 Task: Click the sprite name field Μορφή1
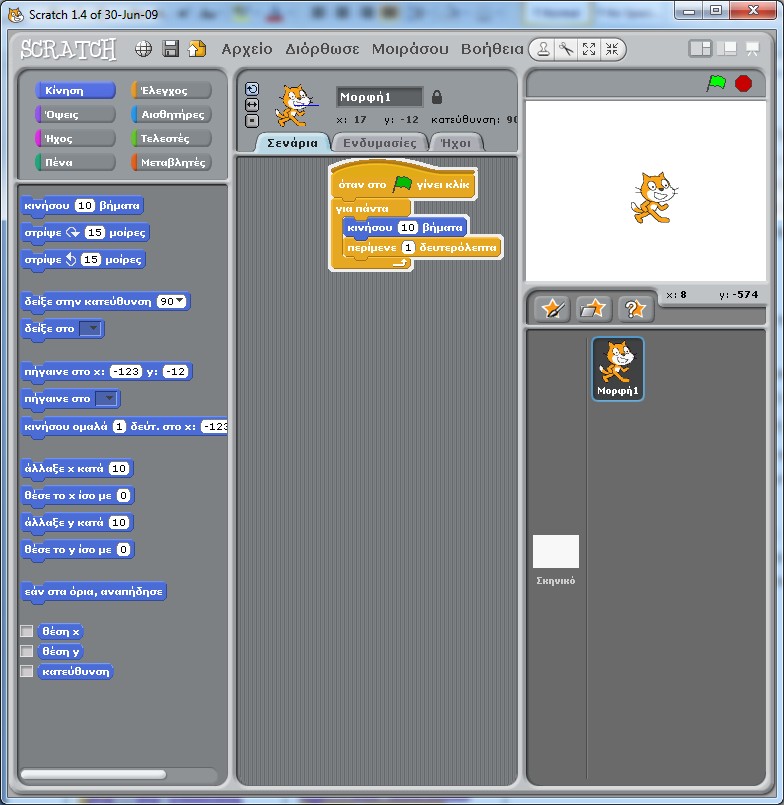(380, 97)
